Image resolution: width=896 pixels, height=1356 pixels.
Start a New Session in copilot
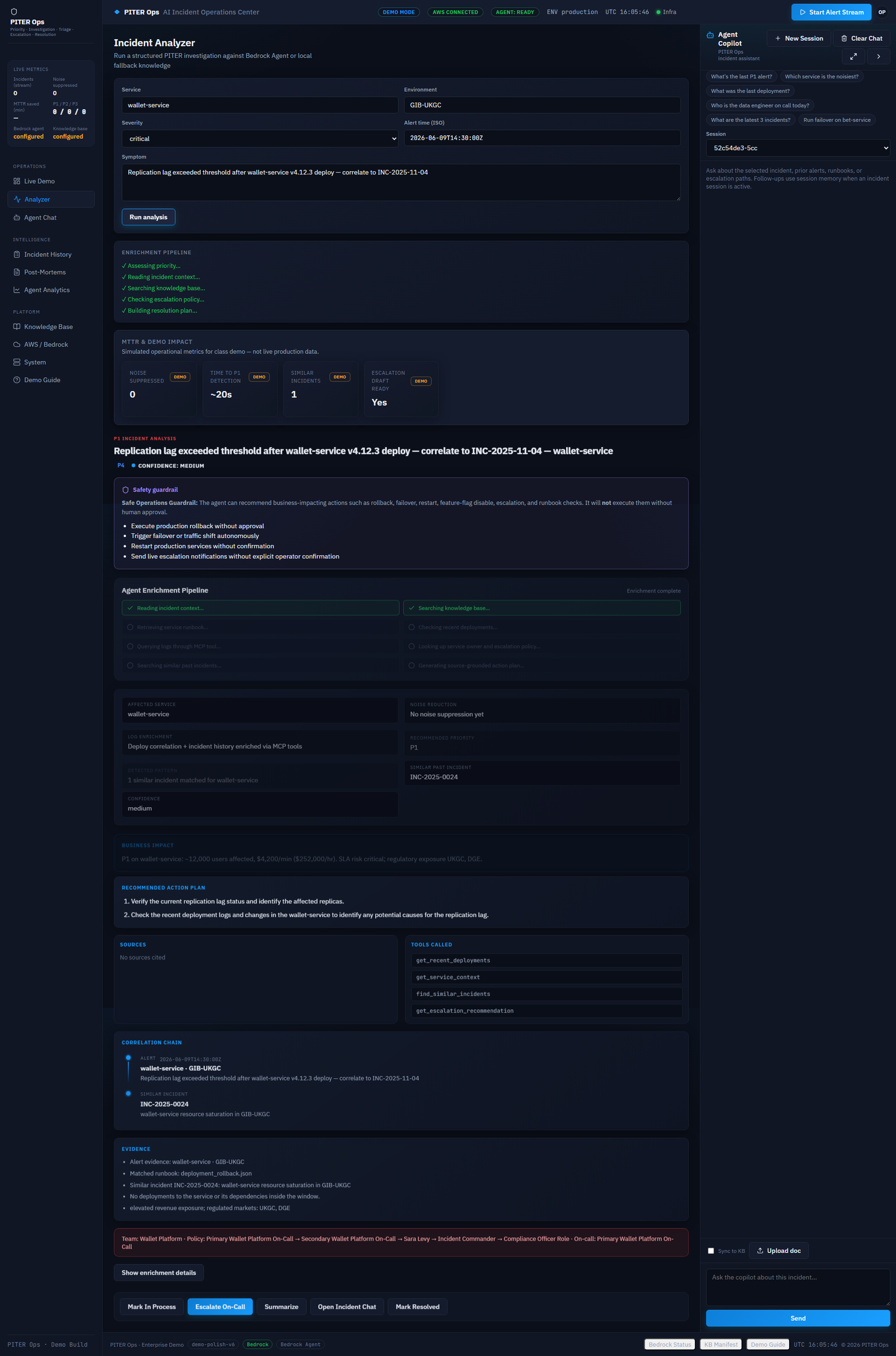tap(799, 38)
